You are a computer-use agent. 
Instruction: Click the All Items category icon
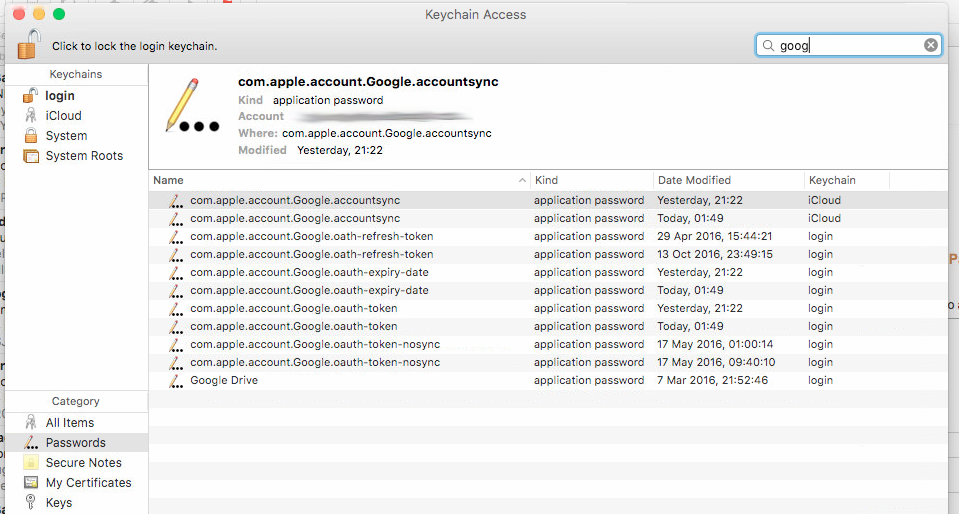(31, 423)
